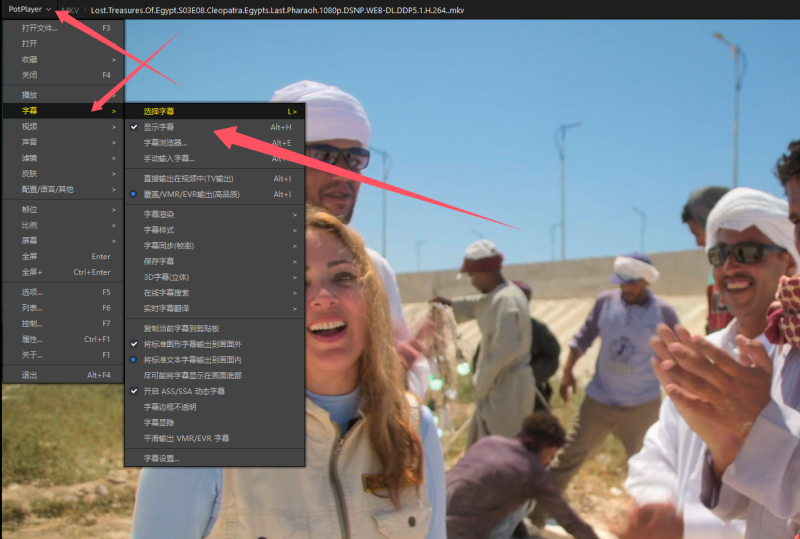Open 字幕设置... at bottom of submenu
Screen dimensions: 800x539
point(161,458)
